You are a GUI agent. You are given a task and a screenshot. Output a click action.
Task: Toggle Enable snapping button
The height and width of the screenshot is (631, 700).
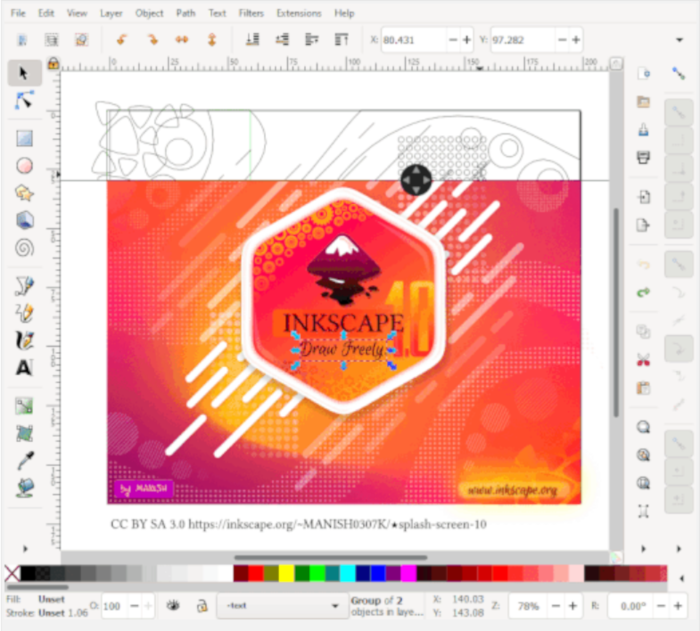pyautogui.click(x=679, y=73)
